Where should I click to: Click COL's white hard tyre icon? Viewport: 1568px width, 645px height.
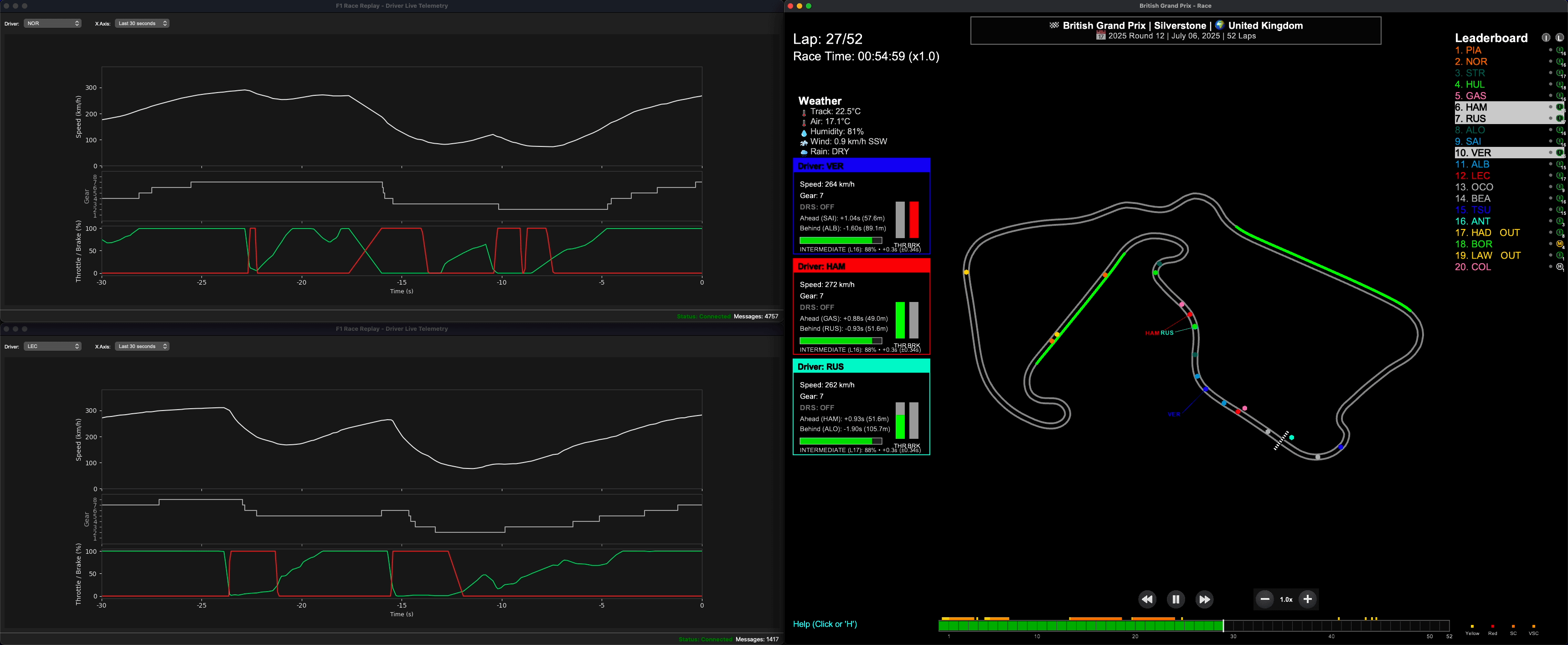1559,267
